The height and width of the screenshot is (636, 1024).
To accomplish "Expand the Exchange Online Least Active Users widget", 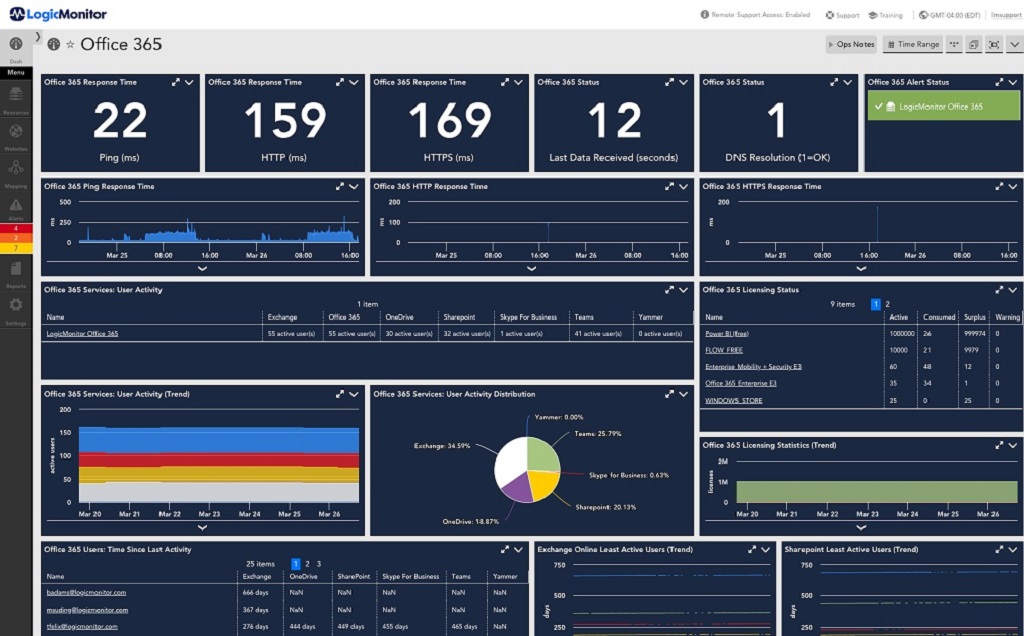I will (x=752, y=550).
